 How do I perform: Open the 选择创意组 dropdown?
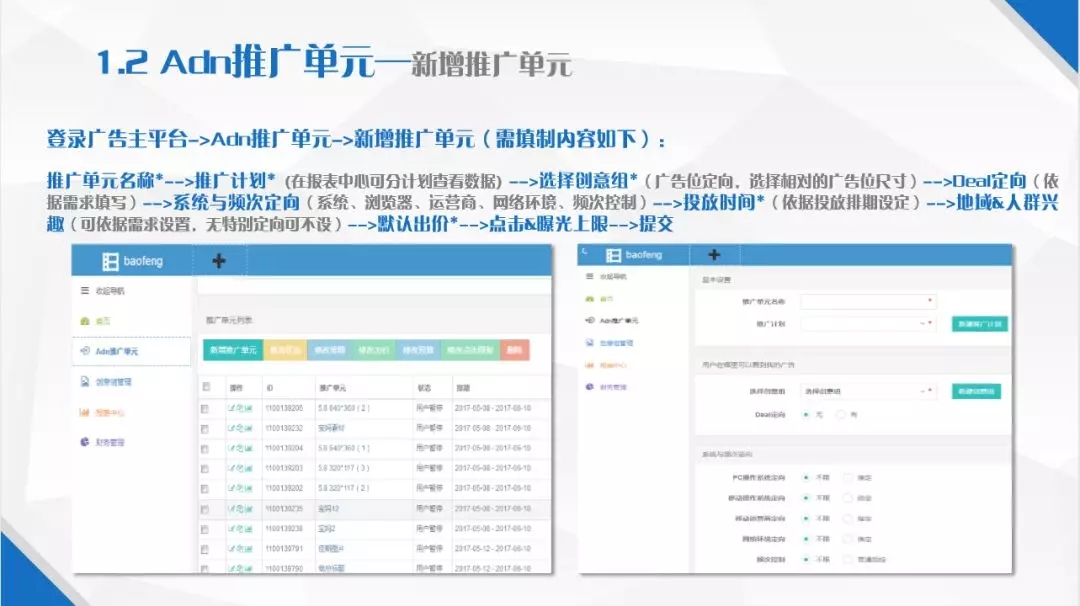(x=865, y=390)
